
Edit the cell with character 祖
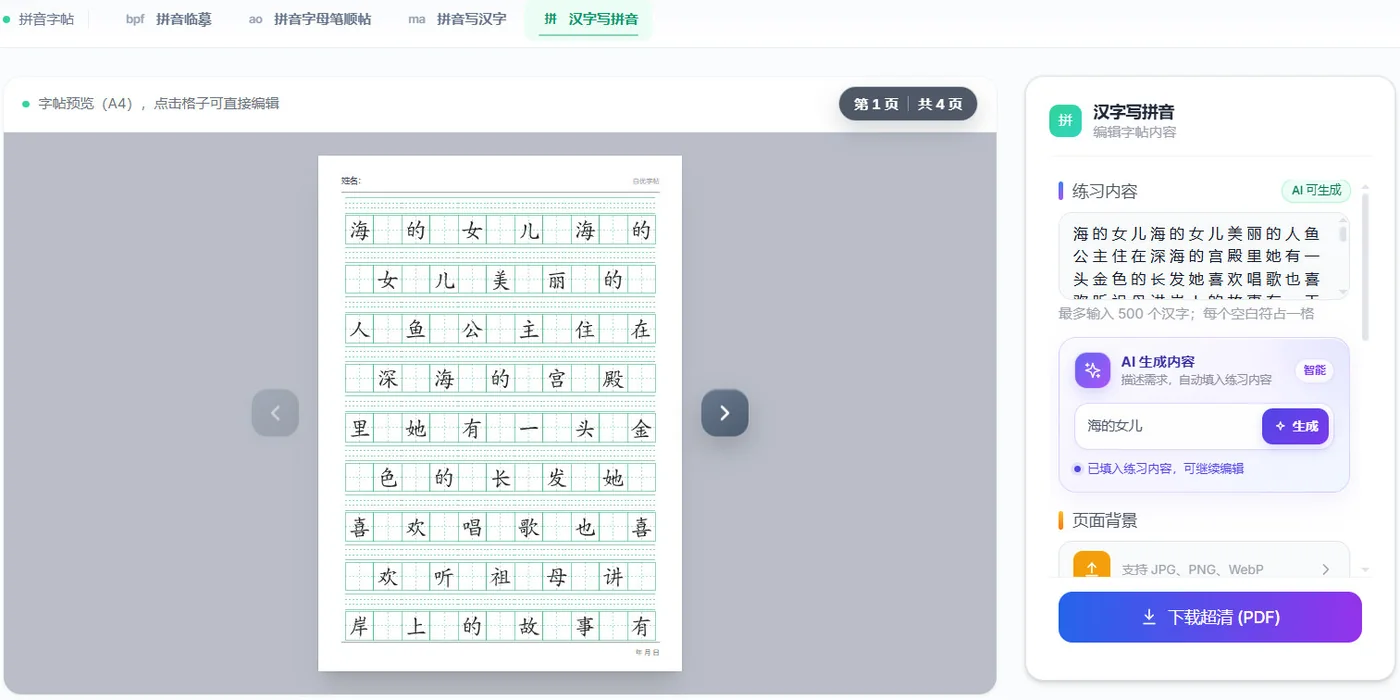[500, 577]
